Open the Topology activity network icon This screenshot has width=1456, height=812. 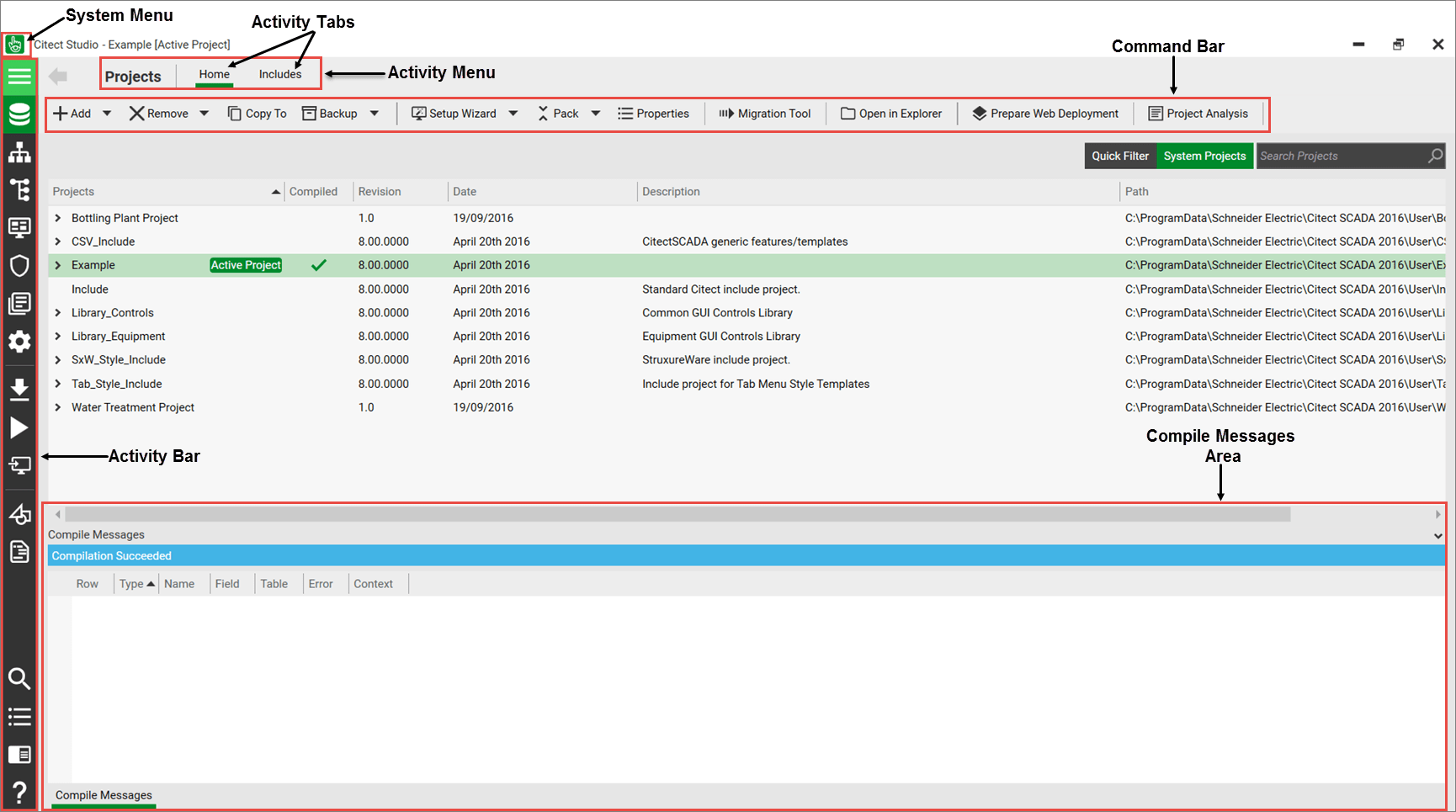pos(19,153)
